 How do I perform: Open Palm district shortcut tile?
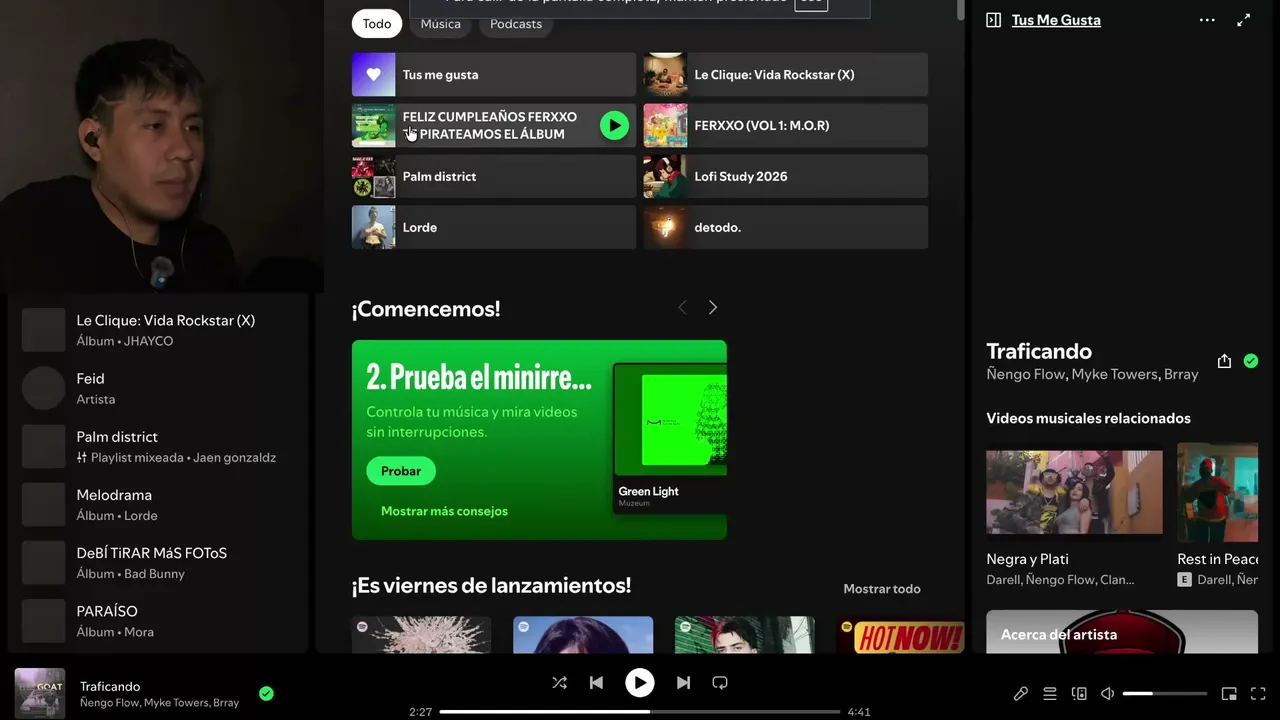(x=494, y=176)
